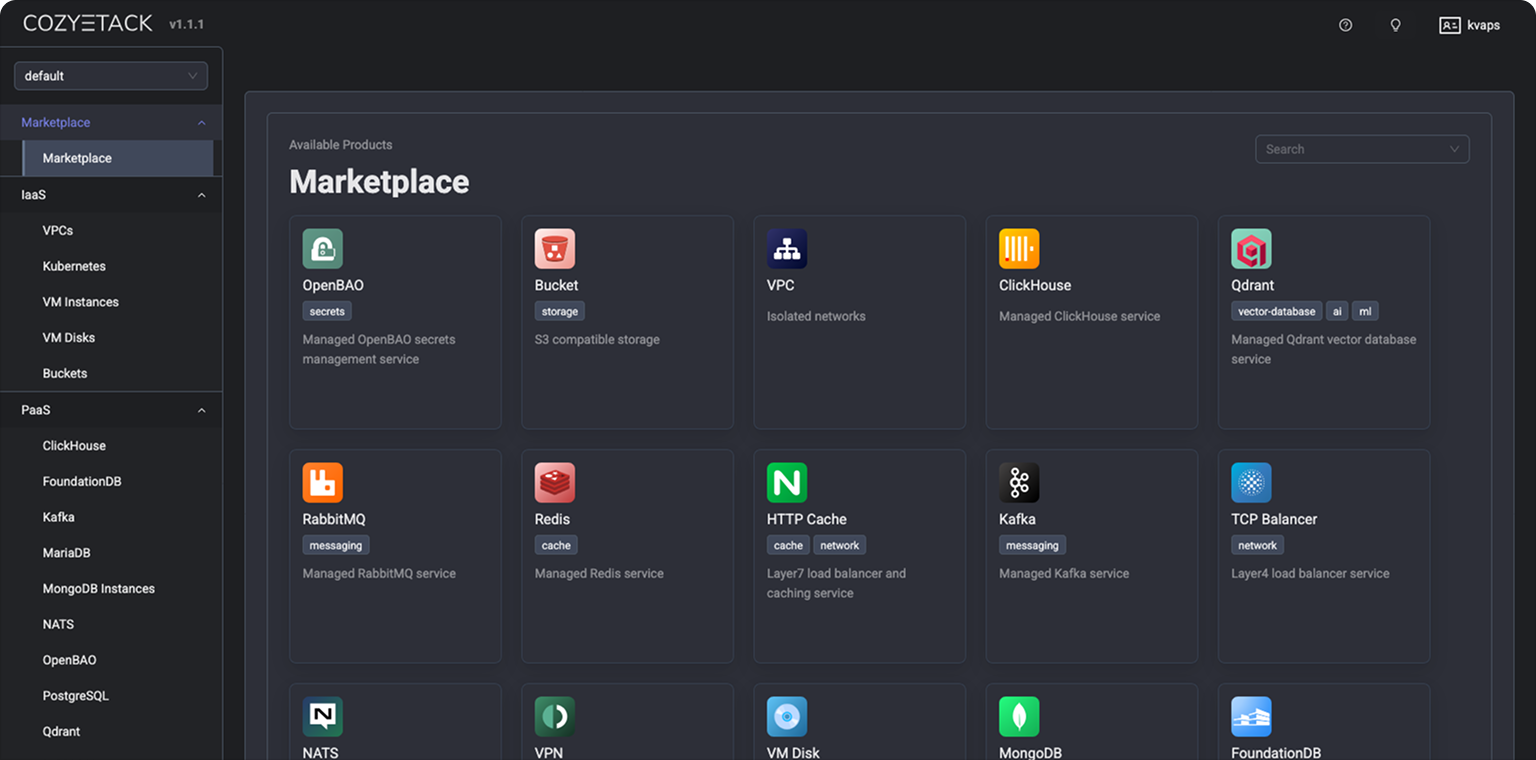Click the secrets tag on OpenBAO
Viewport: 1536px width, 760px height.
[x=327, y=311]
